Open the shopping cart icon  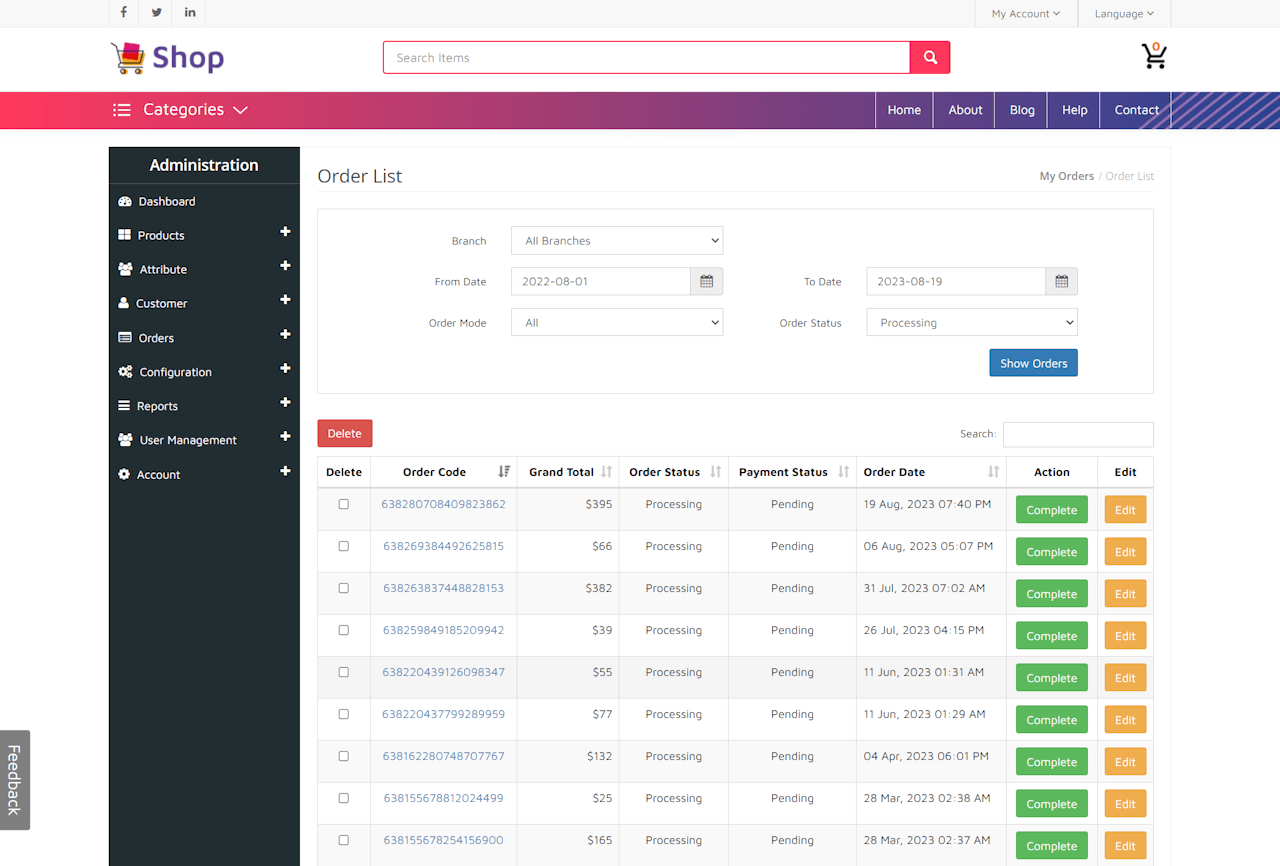[1154, 57]
